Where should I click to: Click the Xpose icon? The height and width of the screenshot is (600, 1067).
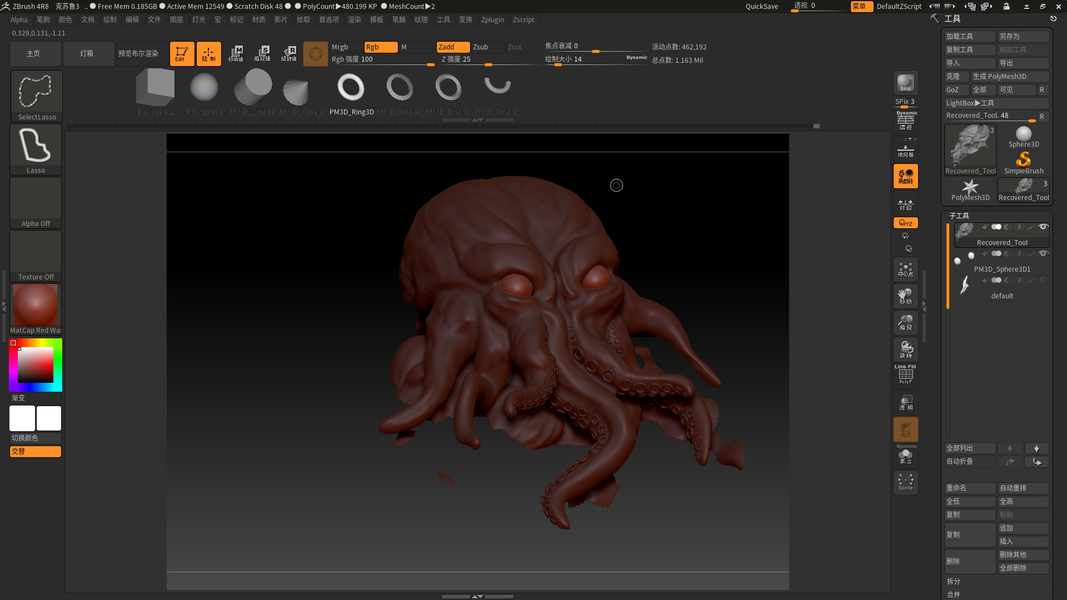(906, 482)
